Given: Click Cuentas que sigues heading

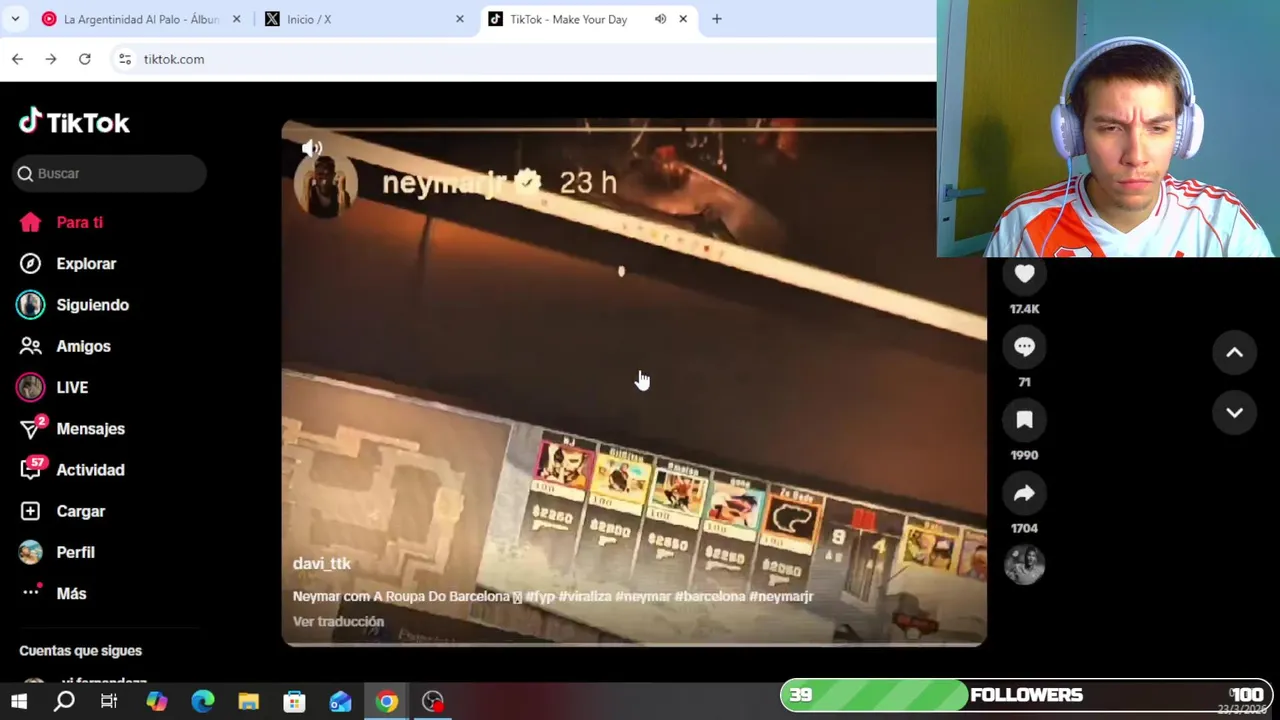Looking at the screenshot, I should point(80,651).
